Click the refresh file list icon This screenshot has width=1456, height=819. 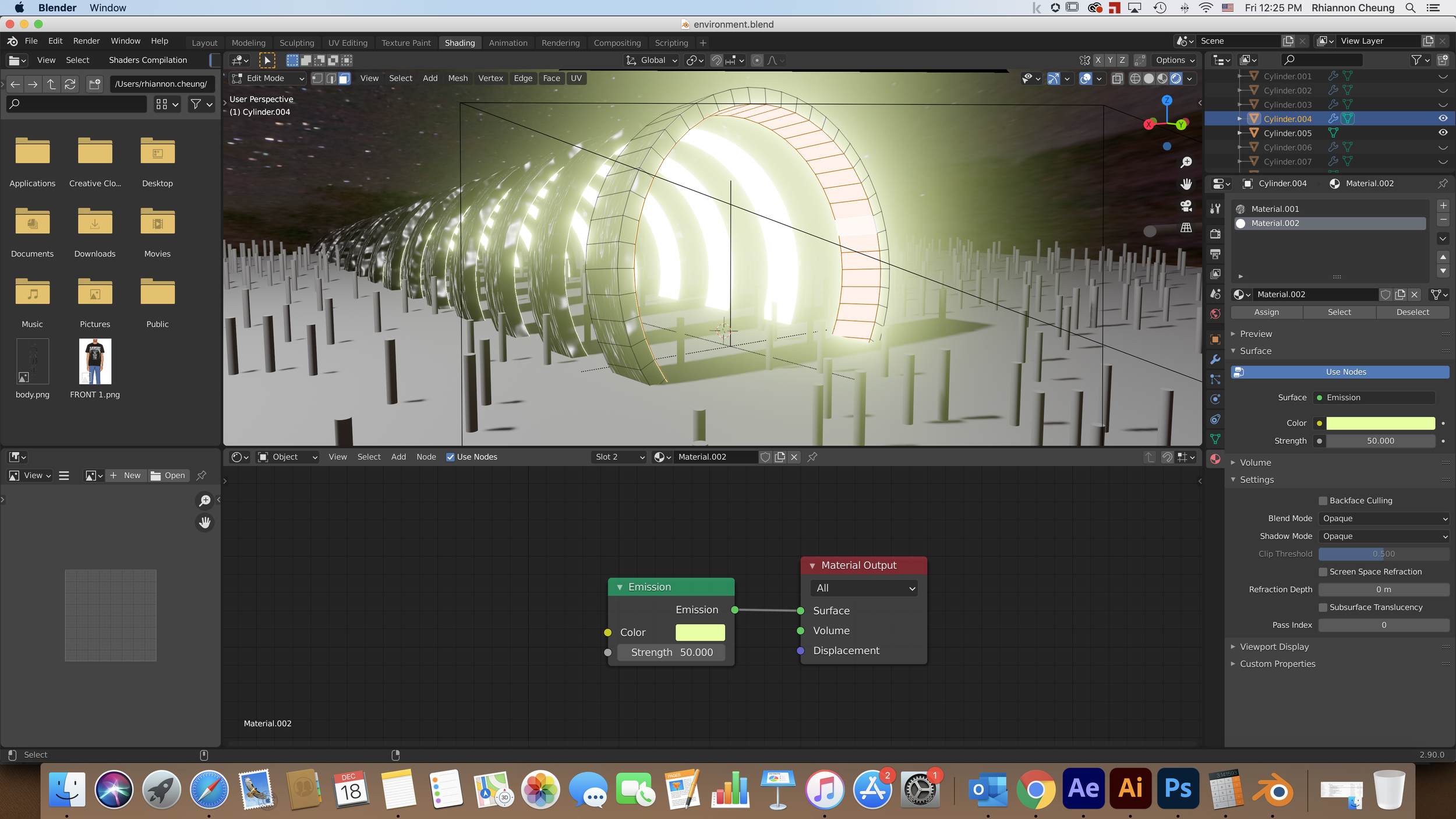tap(70, 84)
